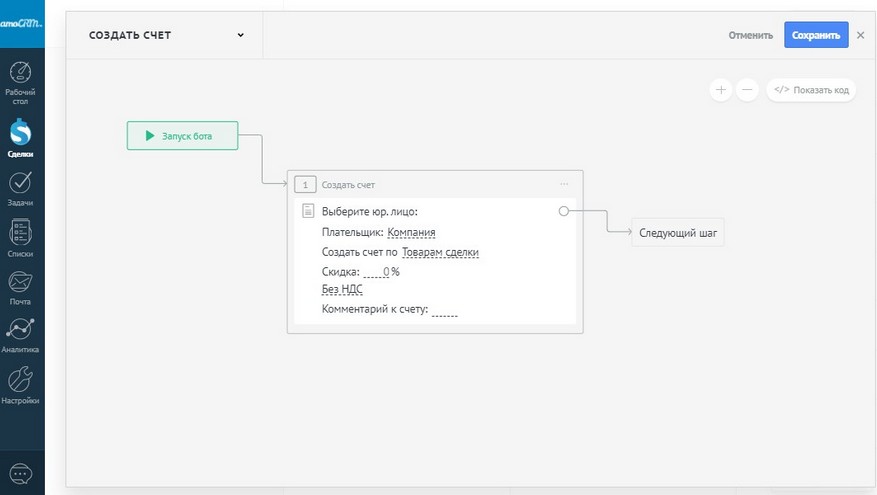Viewport: 877px width, 495px height.
Task: Click Показать код button
Action: (x=811, y=90)
